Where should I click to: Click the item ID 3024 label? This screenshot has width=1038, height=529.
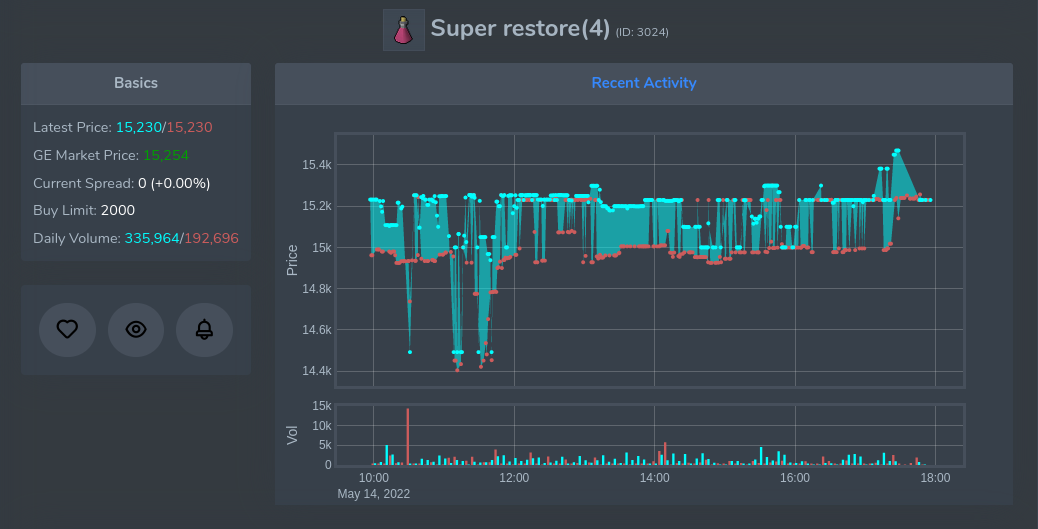click(x=642, y=32)
